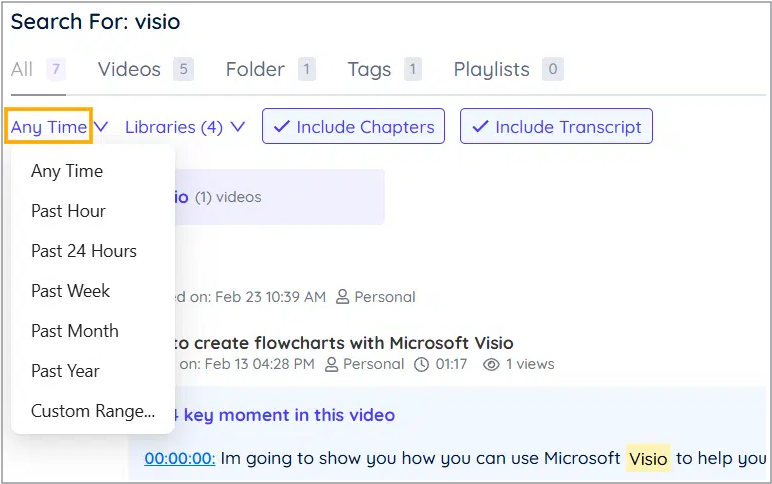This screenshot has height=484, width=772.
Task: Open the Tags tab
Action: tap(369, 69)
